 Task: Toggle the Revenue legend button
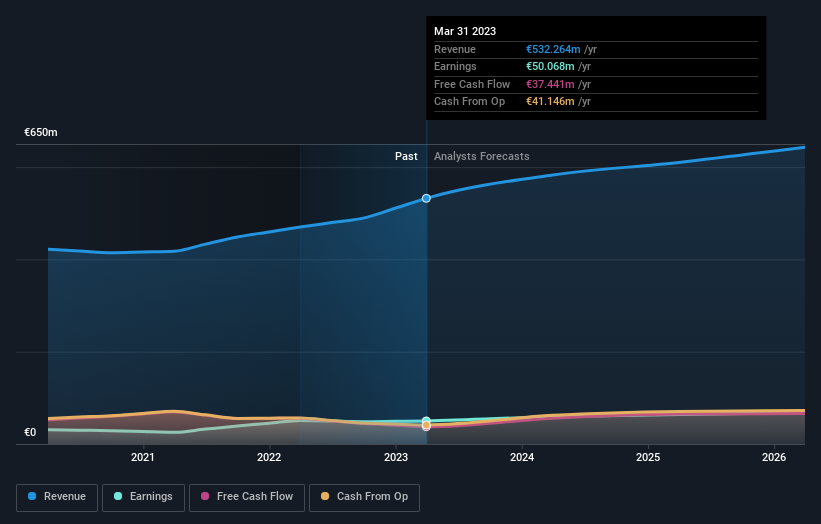click(x=57, y=497)
